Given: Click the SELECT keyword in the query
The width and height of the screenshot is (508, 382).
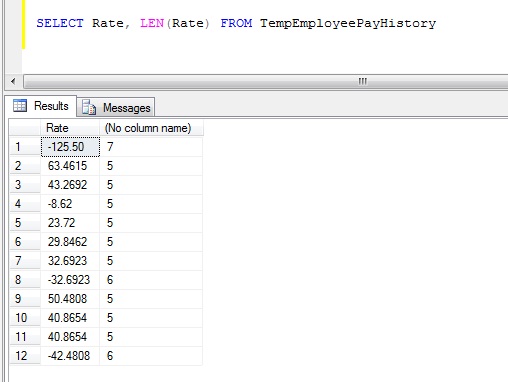Looking at the screenshot, I should [60, 23].
